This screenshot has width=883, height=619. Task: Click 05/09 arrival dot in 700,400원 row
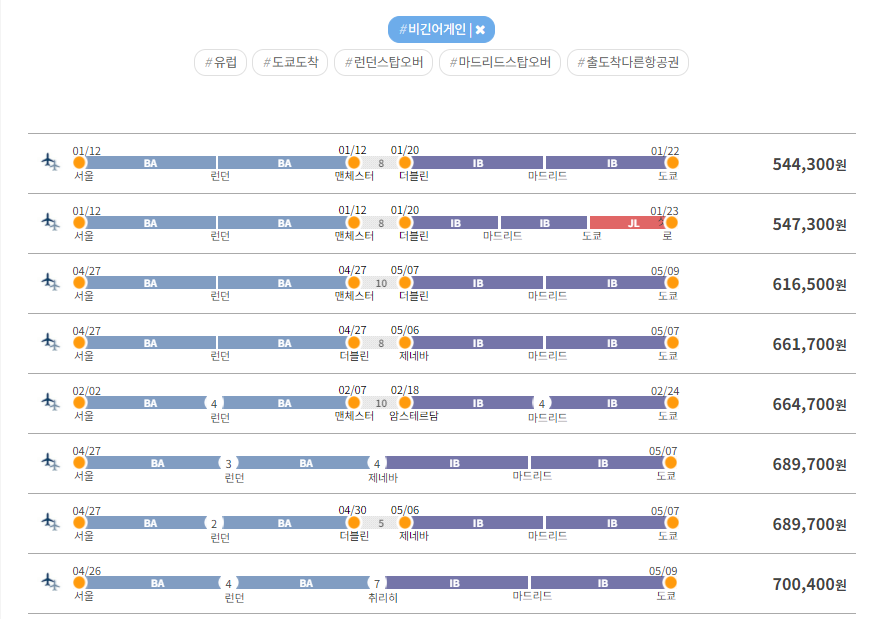click(x=670, y=583)
